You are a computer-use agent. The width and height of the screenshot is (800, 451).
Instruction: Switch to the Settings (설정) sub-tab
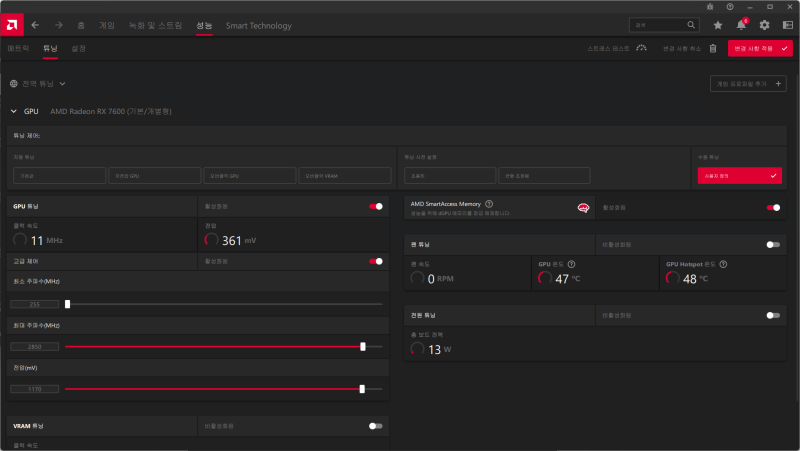click(78, 48)
